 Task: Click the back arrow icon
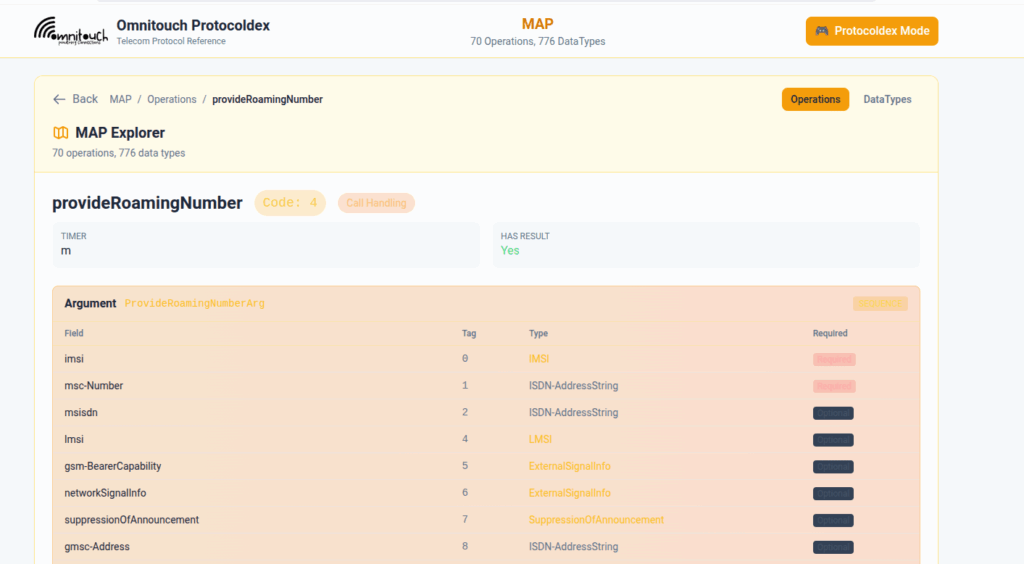(x=59, y=99)
